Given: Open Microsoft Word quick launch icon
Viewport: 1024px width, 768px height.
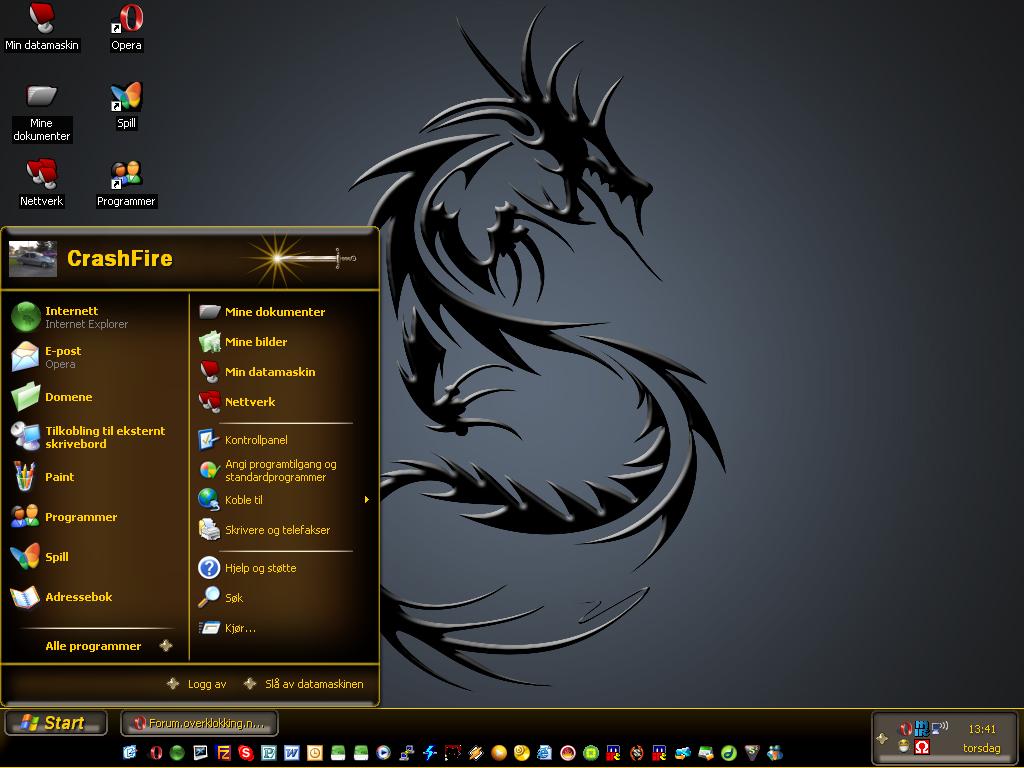Looking at the screenshot, I should pyautogui.click(x=292, y=753).
